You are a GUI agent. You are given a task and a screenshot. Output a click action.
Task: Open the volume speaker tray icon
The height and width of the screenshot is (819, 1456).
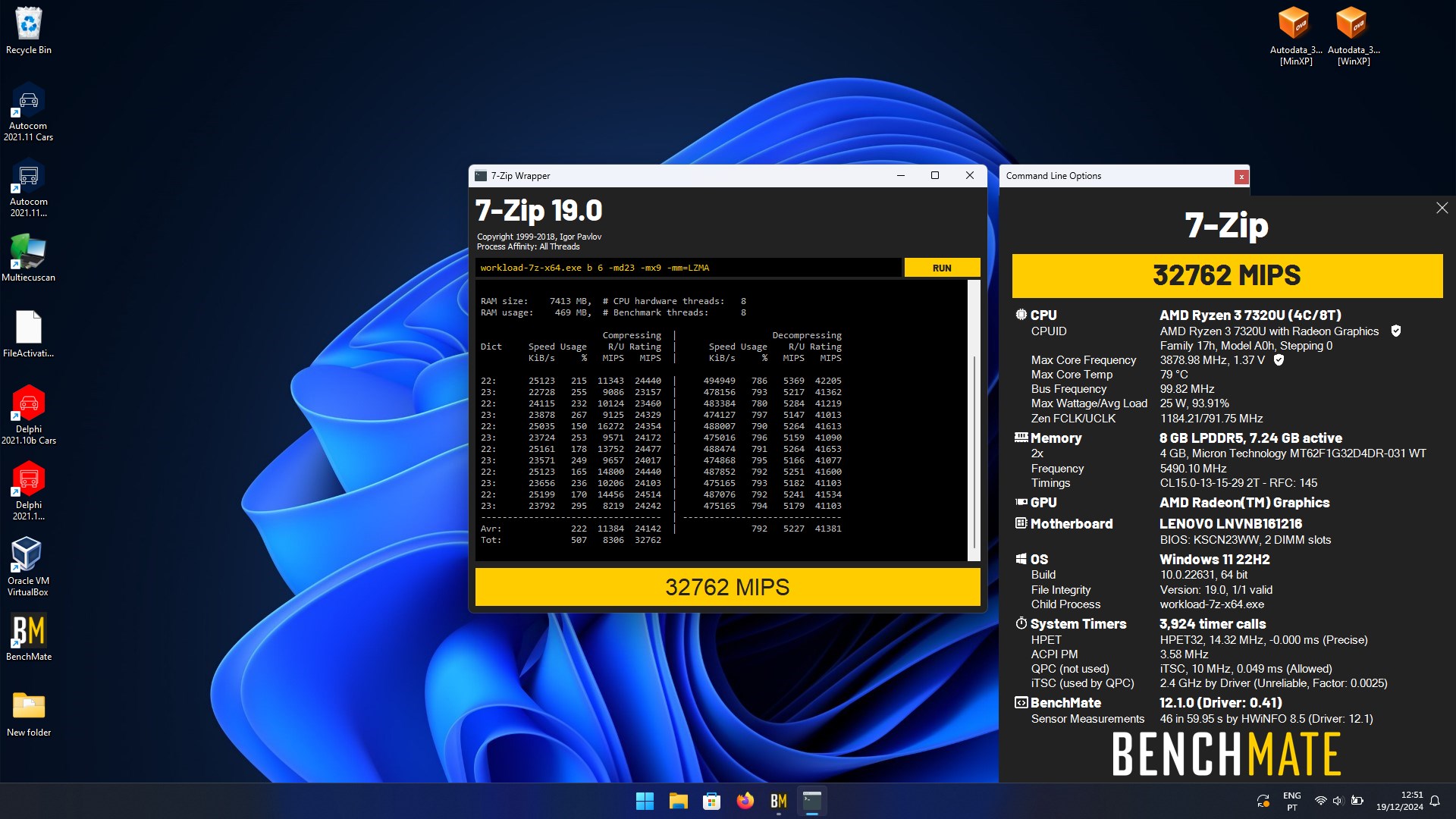coord(1338,801)
